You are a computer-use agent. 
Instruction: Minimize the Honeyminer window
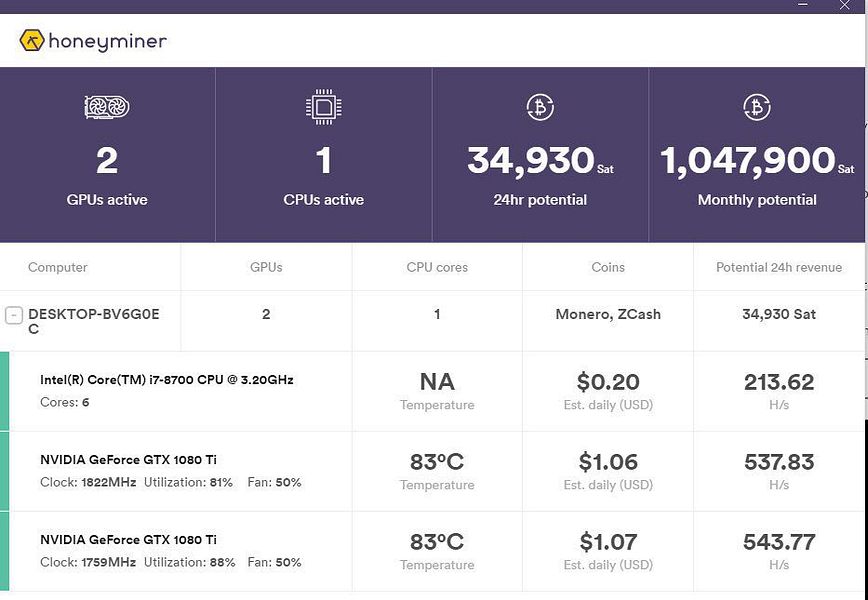(x=803, y=5)
